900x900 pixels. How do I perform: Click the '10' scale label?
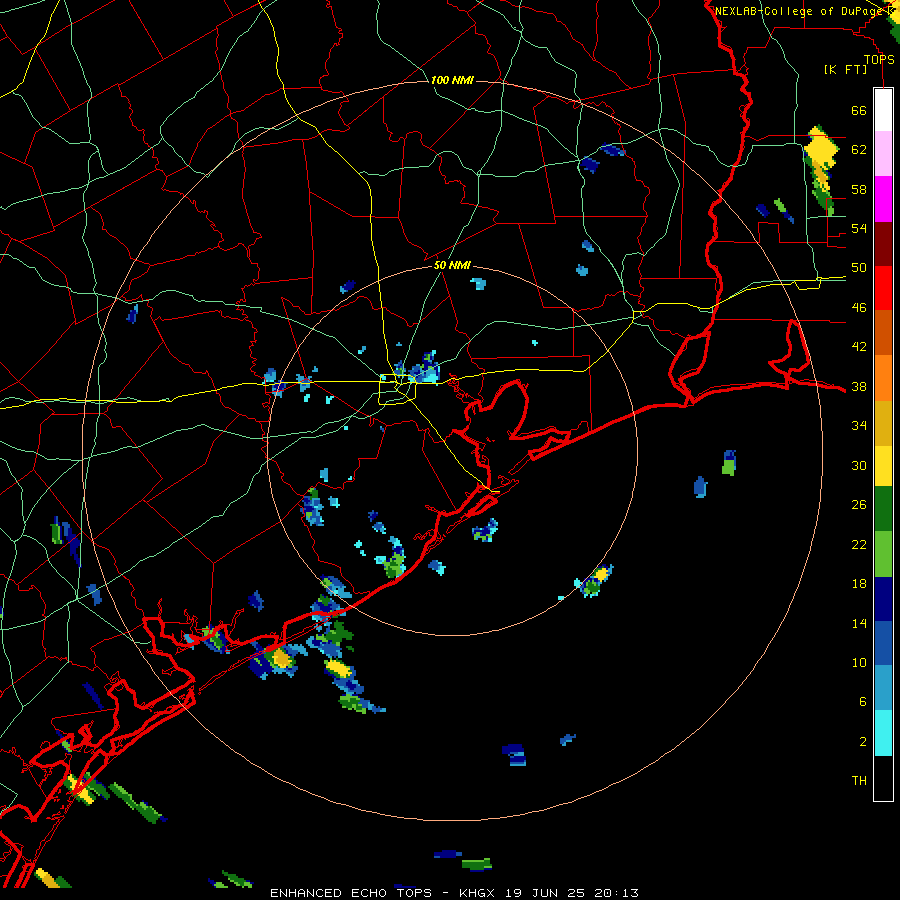point(859,662)
